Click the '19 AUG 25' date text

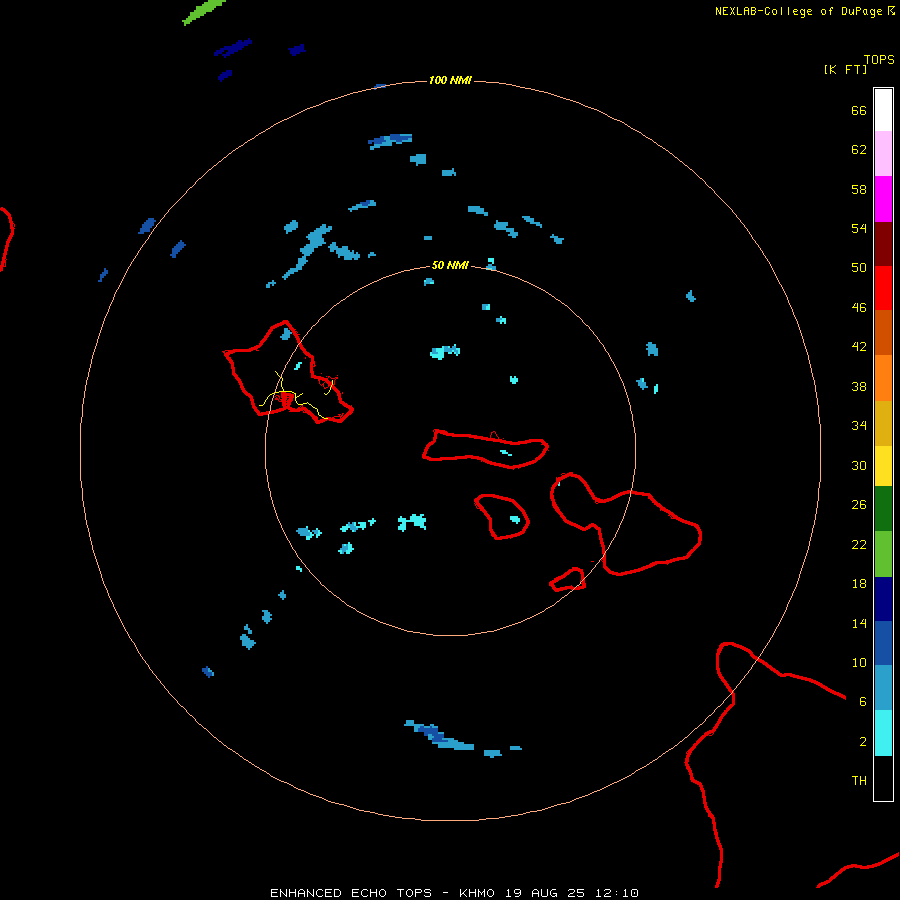[545, 893]
